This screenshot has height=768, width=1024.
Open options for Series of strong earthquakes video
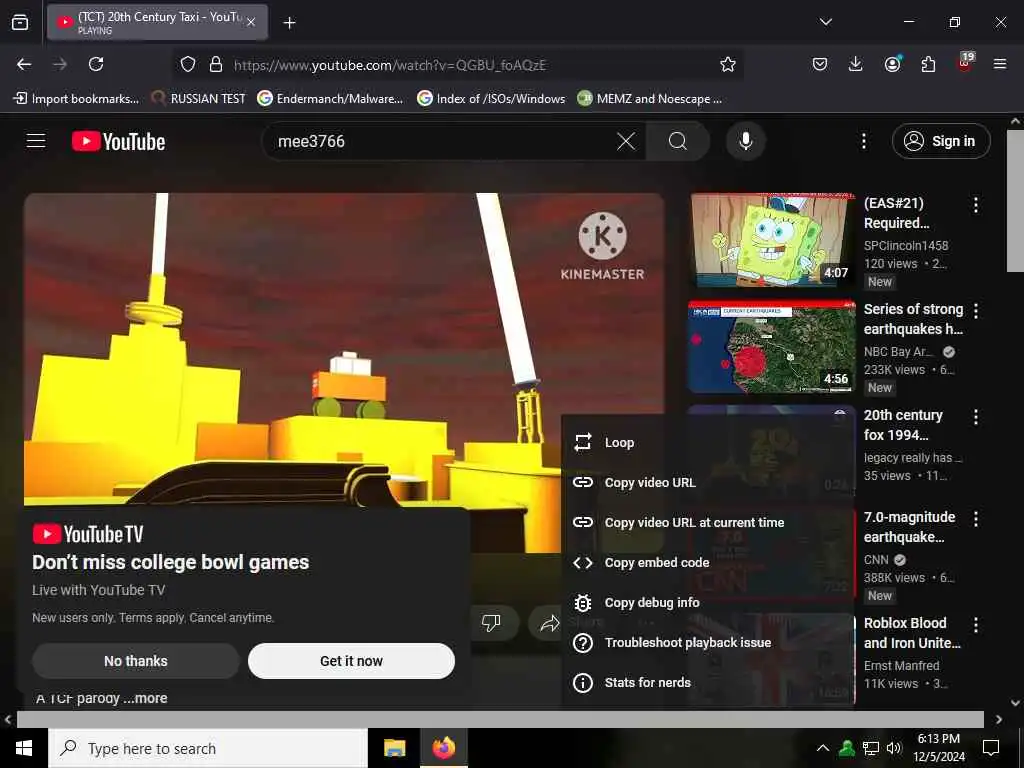click(976, 311)
